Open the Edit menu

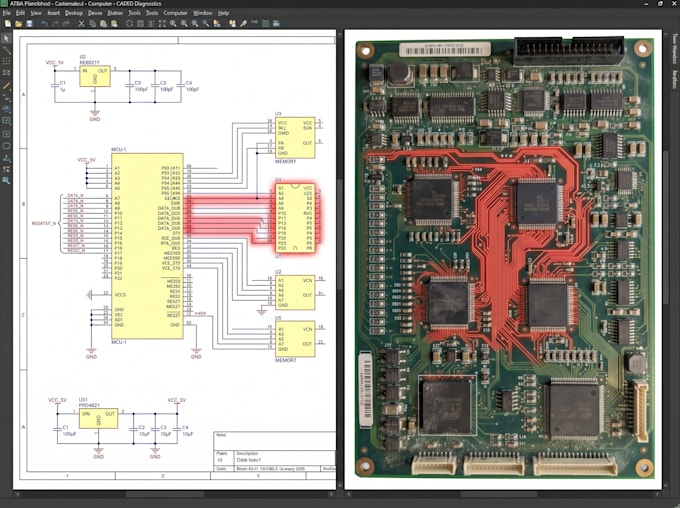click(20, 13)
